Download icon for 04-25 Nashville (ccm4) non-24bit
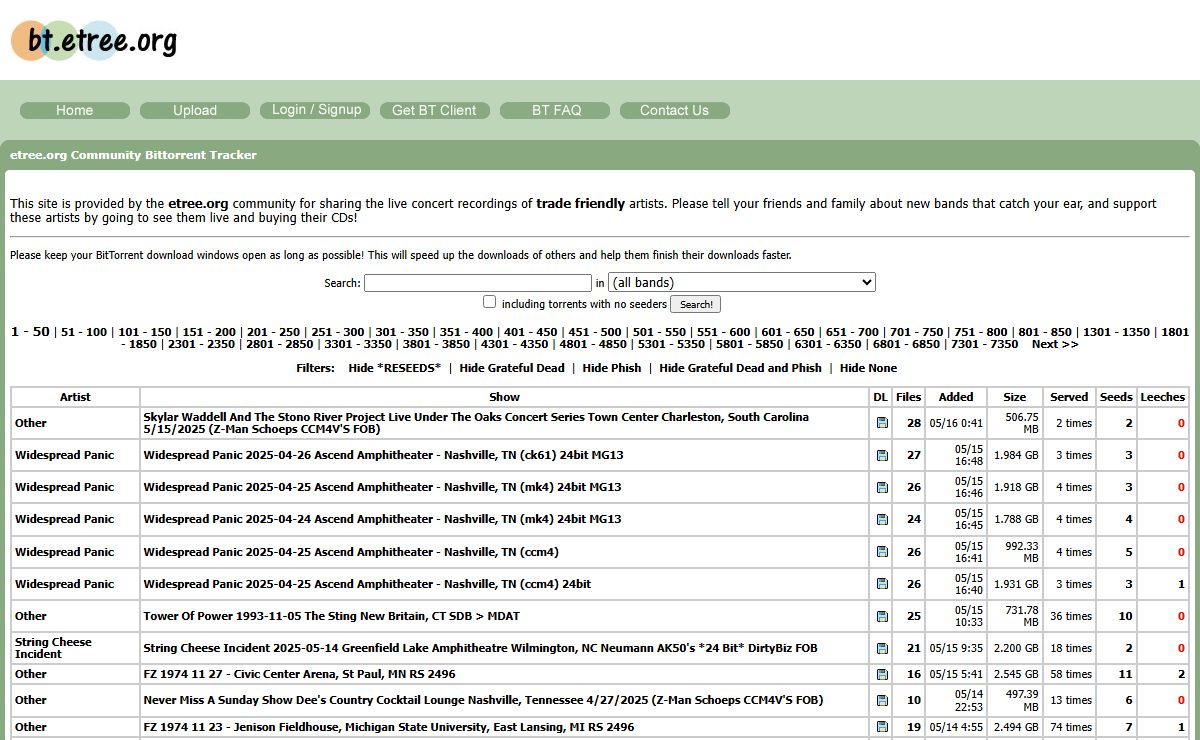This screenshot has width=1200, height=740. point(881,552)
